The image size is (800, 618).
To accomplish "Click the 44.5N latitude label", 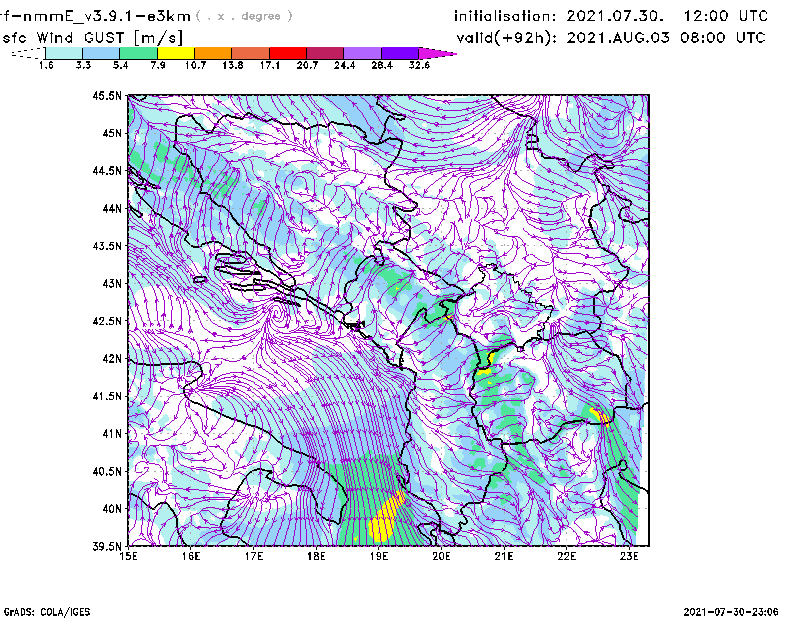I will coord(107,170).
